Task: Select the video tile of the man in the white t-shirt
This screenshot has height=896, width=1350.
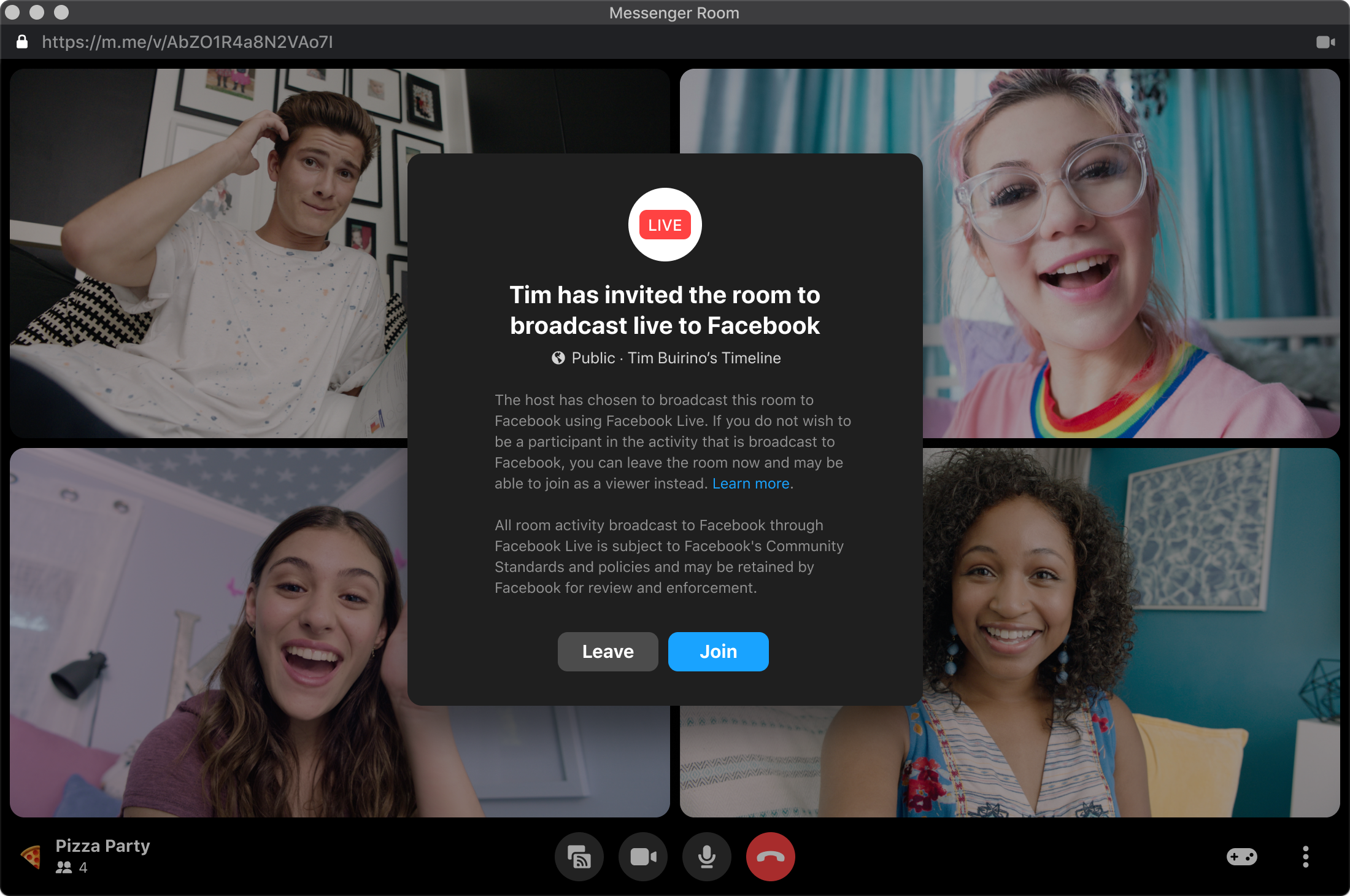Action: tap(209, 258)
